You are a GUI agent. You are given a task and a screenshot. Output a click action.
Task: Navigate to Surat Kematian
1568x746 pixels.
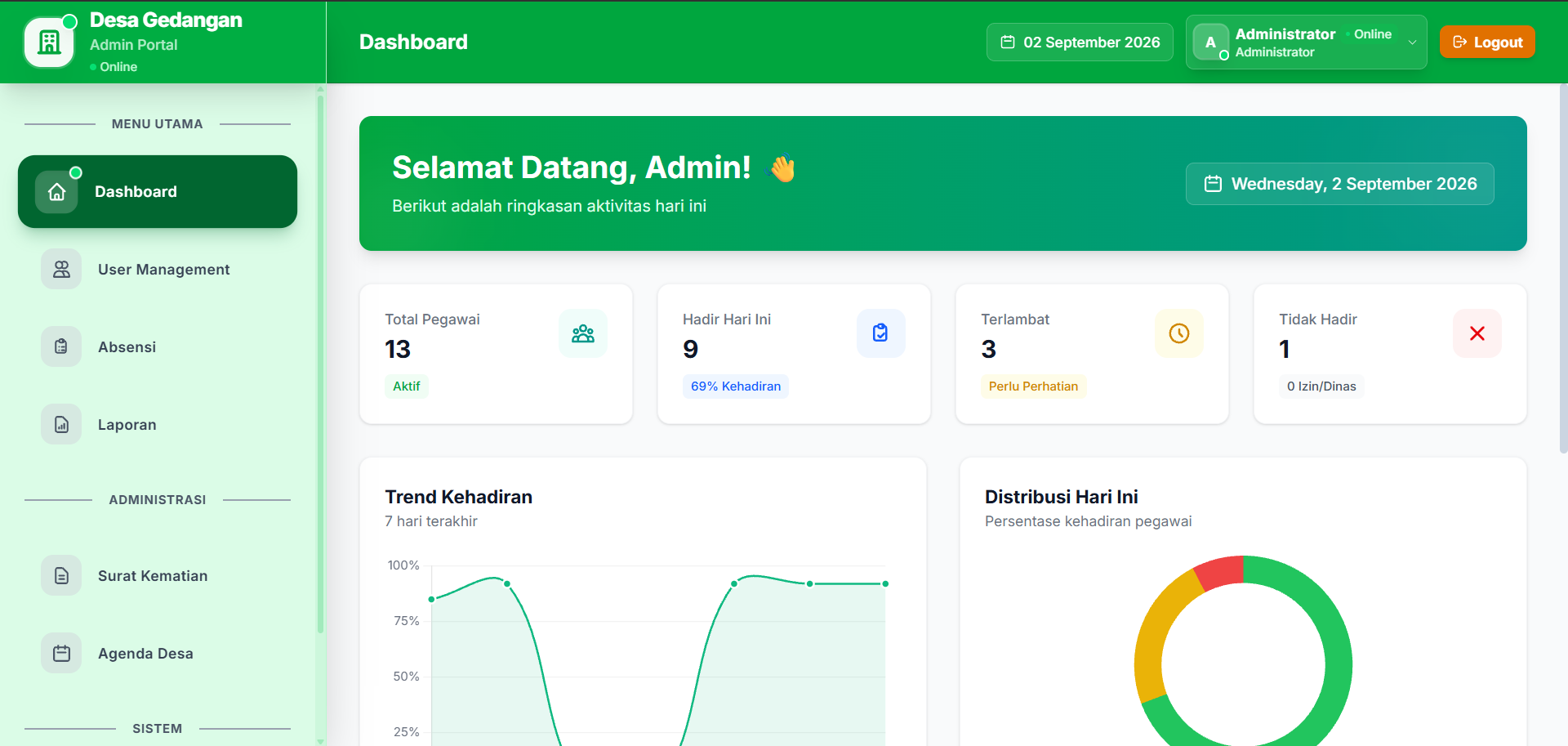[158, 576]
